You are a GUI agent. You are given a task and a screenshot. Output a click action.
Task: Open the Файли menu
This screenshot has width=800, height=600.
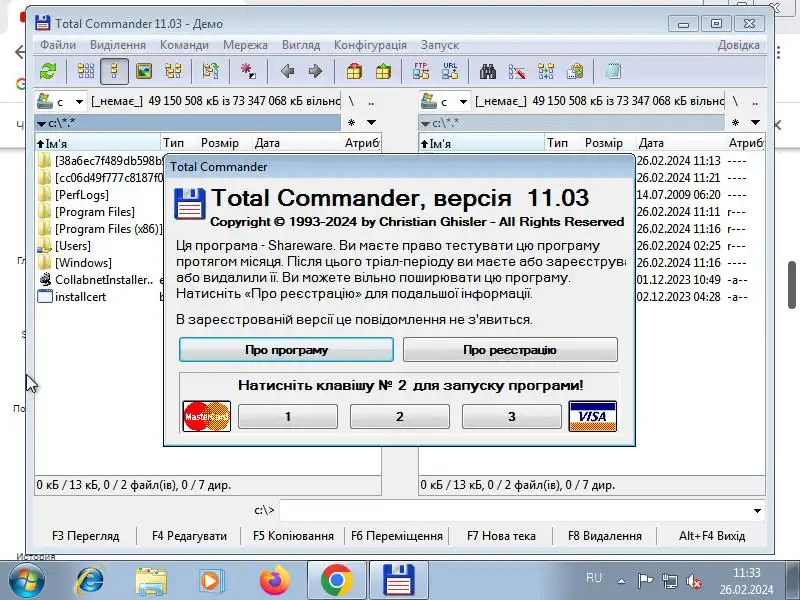58,45
